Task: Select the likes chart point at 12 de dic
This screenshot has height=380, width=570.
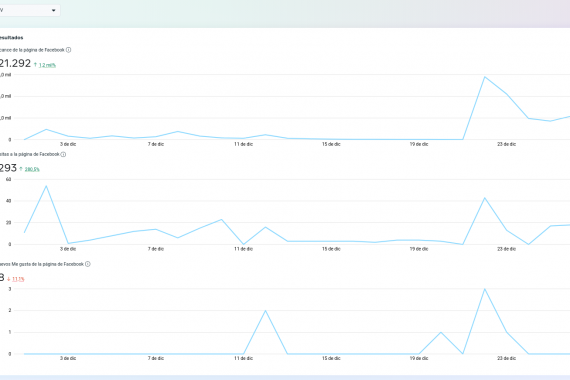Action: [x=265, y=311]
